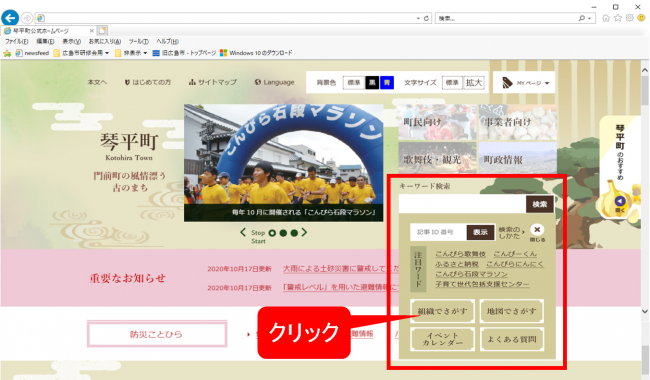Select the first slideshow indicator dot

[272, 233]
